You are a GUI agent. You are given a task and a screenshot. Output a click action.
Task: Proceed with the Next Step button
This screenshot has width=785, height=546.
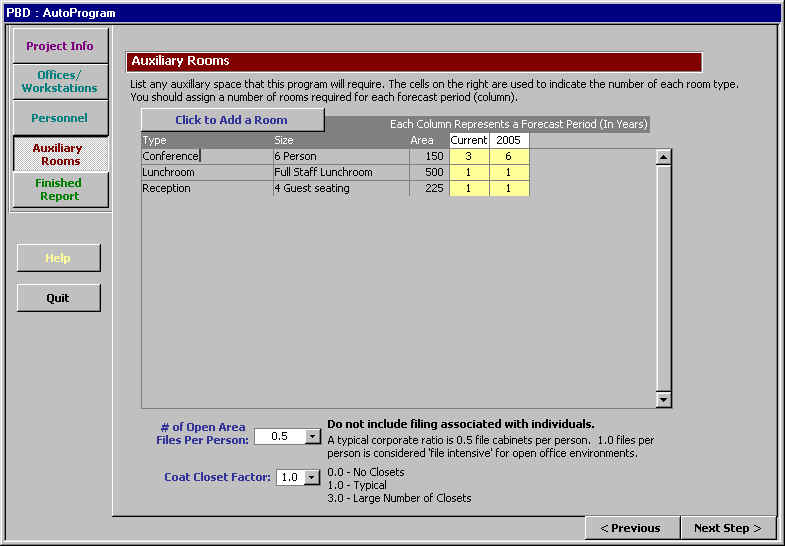click(727, 528)
